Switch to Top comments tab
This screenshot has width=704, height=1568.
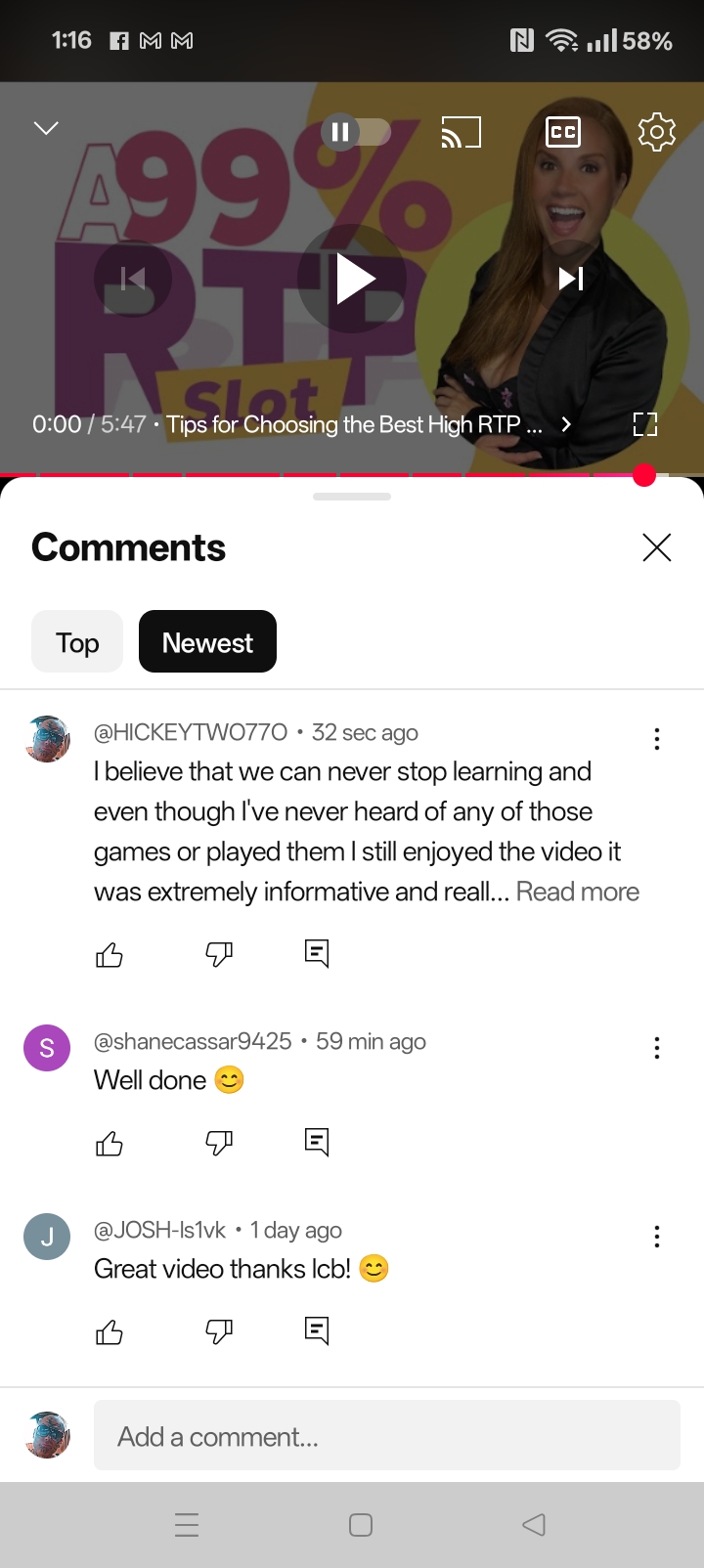coord(77,642)
